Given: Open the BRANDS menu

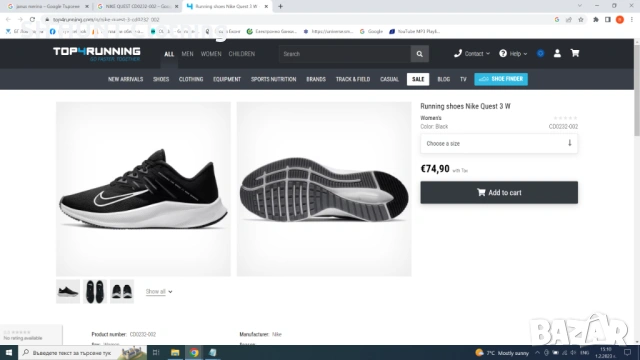Looking at the screenshot, I should tap(316, 79).
